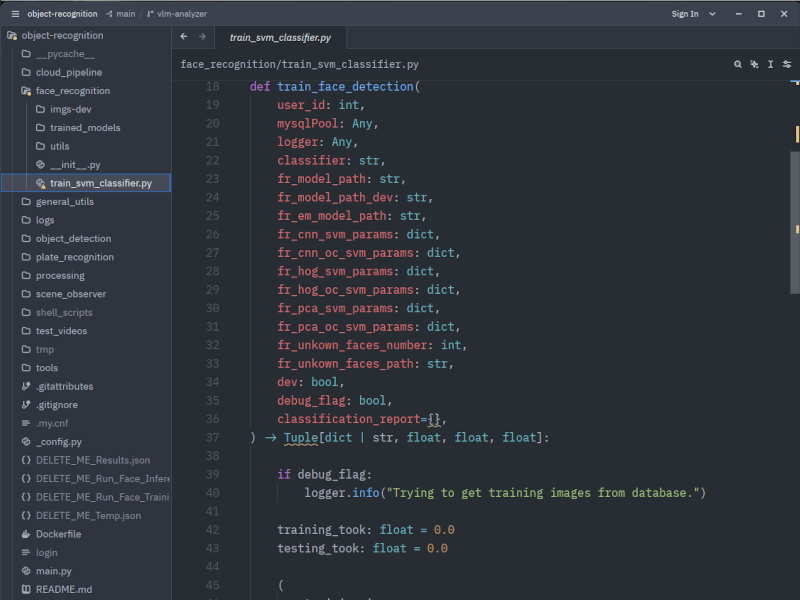Image resolution: width=800 pixels, height=600 pixels.
Task: Open DELETE_ME_Run_Face_Infere json file
Action: point(86,479)
